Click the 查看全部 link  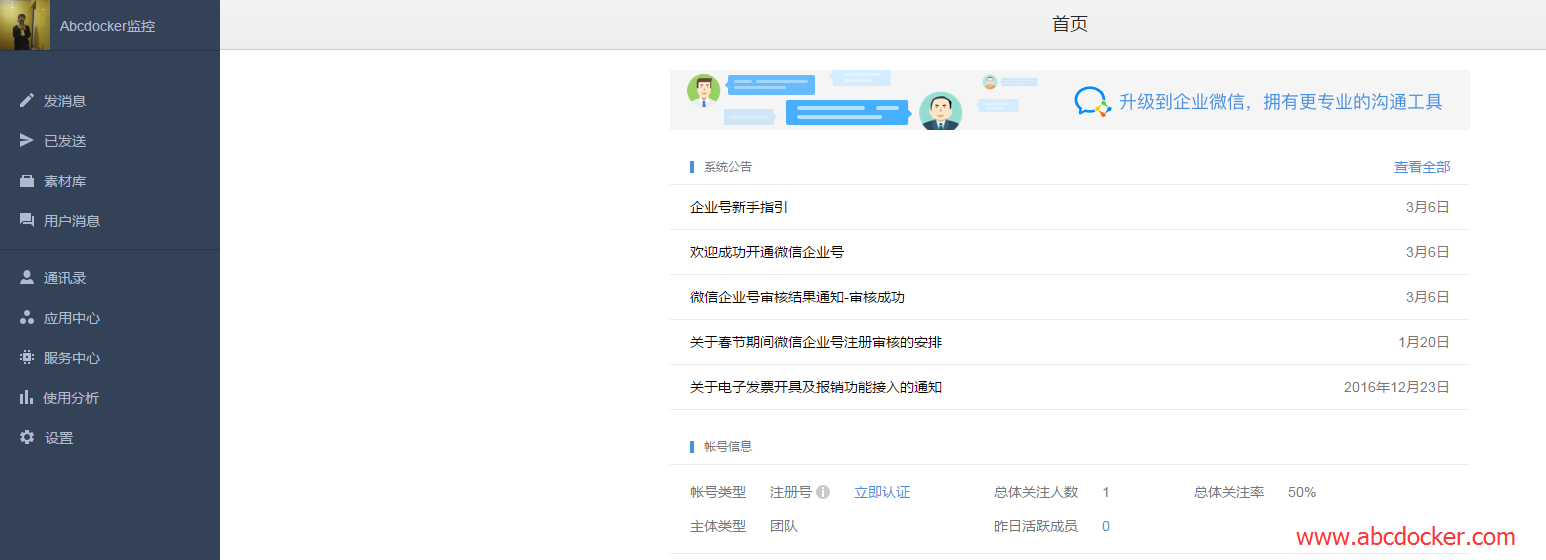(x=1422, y=167)
